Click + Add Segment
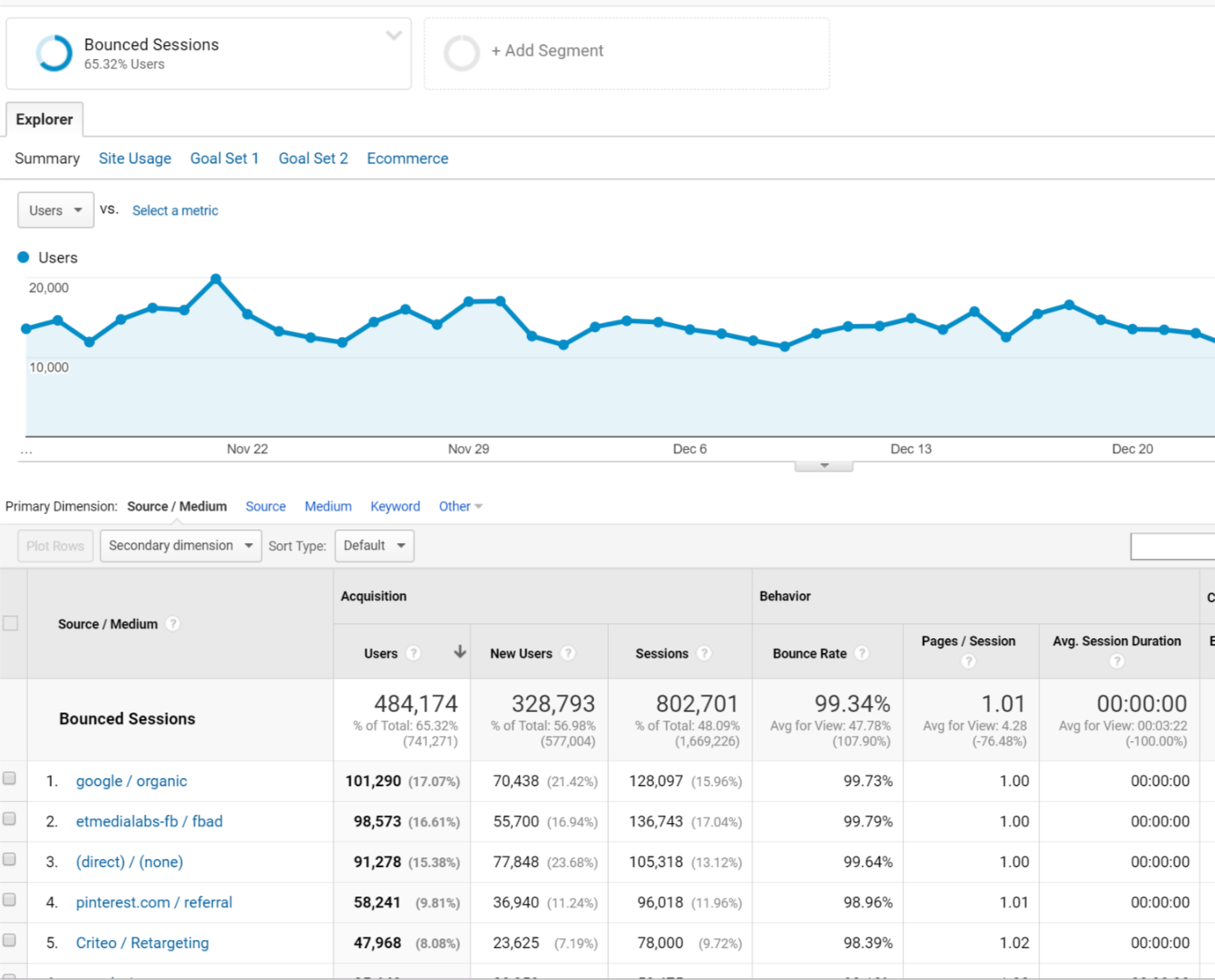 click(x=547, y=51)
